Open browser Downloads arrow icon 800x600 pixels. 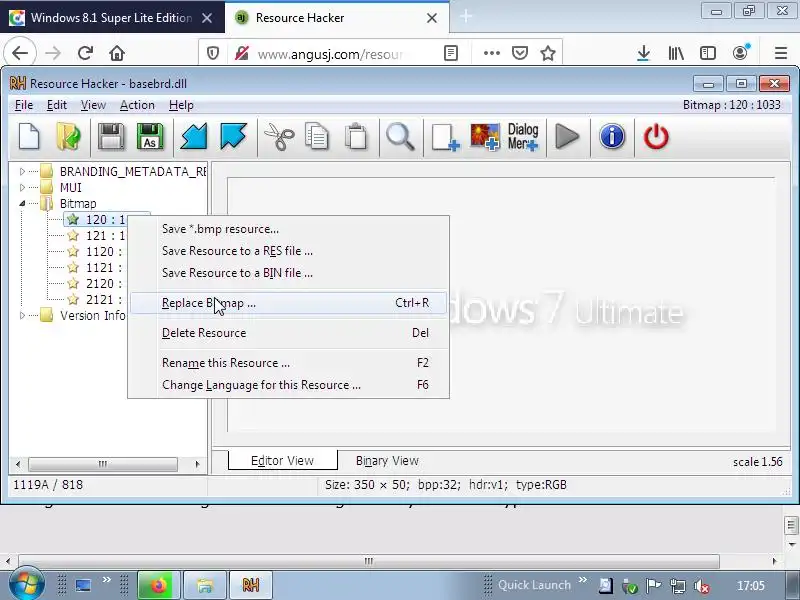click(644, 53)
